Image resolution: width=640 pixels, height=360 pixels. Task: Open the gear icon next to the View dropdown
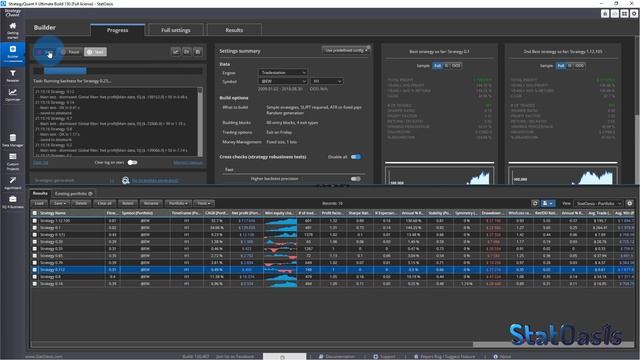click(629, 203)
